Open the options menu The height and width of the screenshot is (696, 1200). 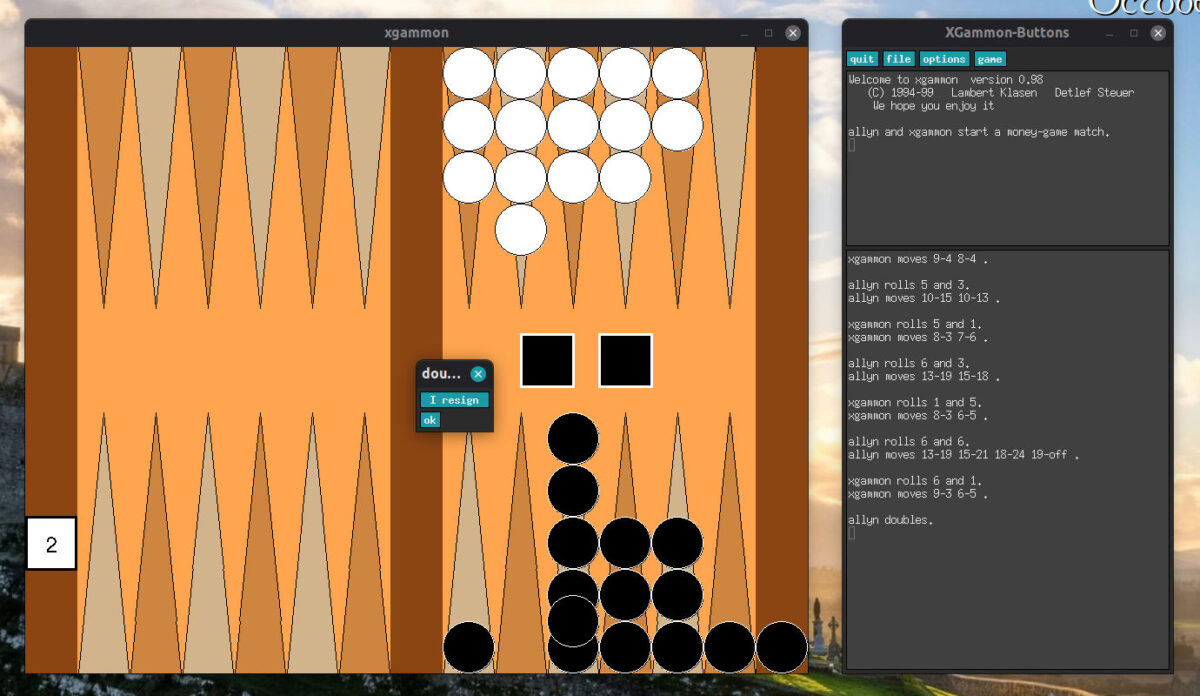click(944, 59)
